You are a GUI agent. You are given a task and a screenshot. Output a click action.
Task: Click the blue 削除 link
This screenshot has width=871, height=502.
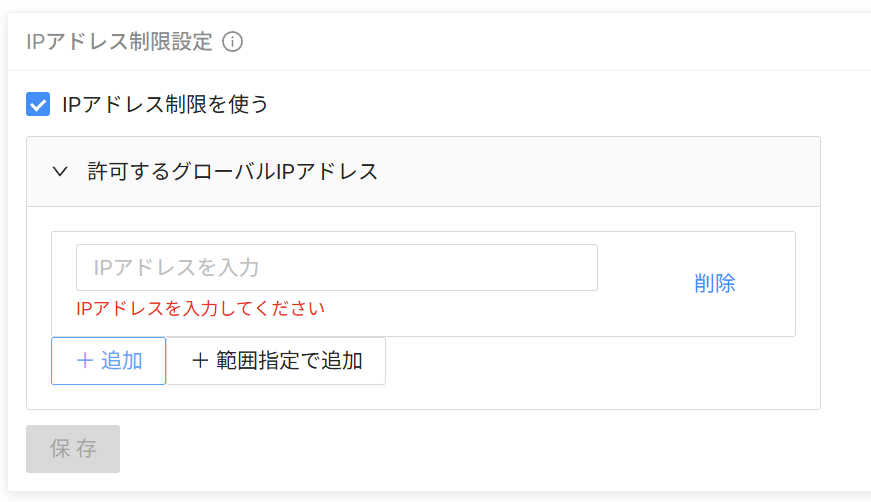click(714, 283)
